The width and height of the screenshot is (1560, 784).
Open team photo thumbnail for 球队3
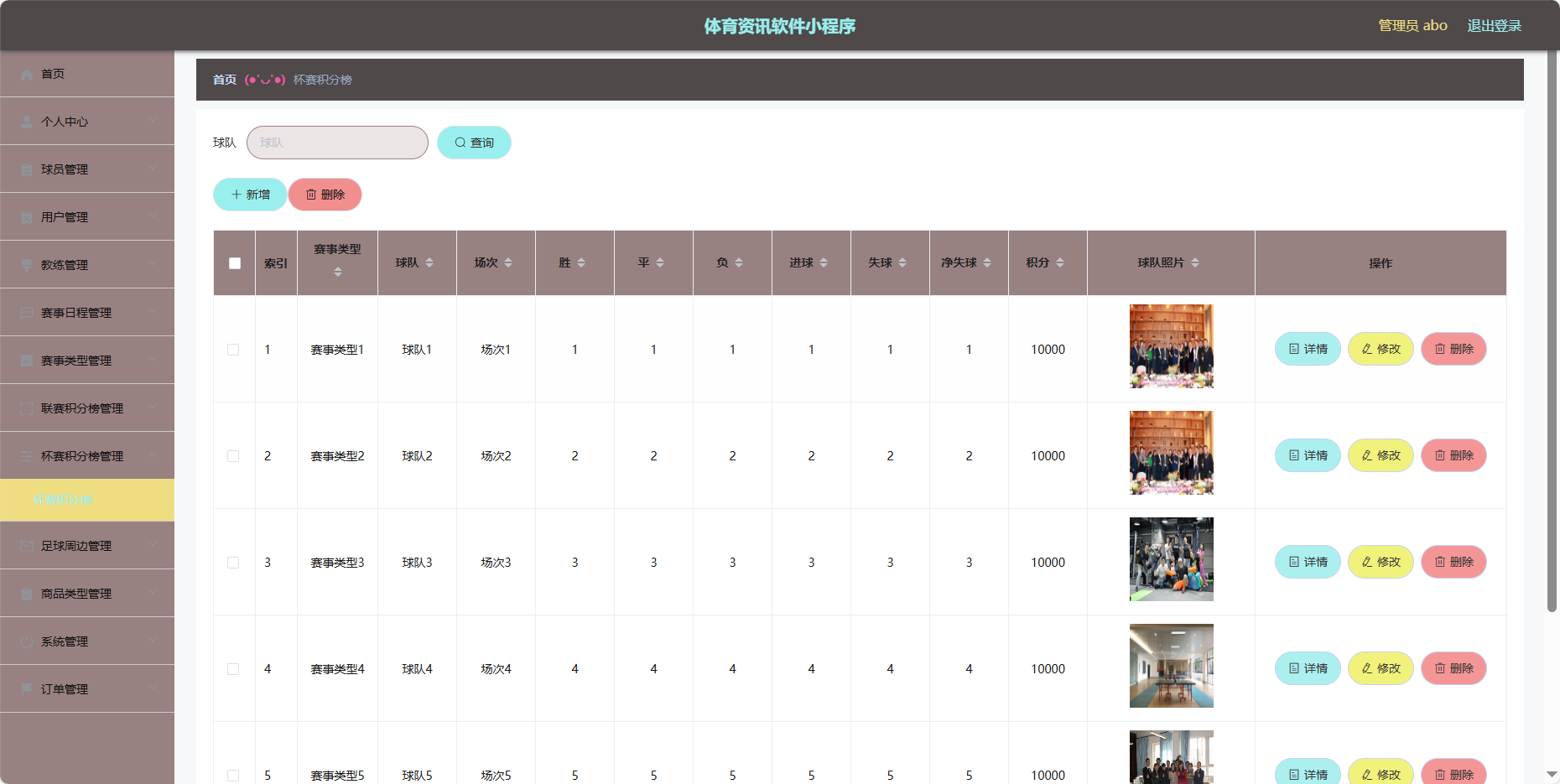[x=1171, y=559]
